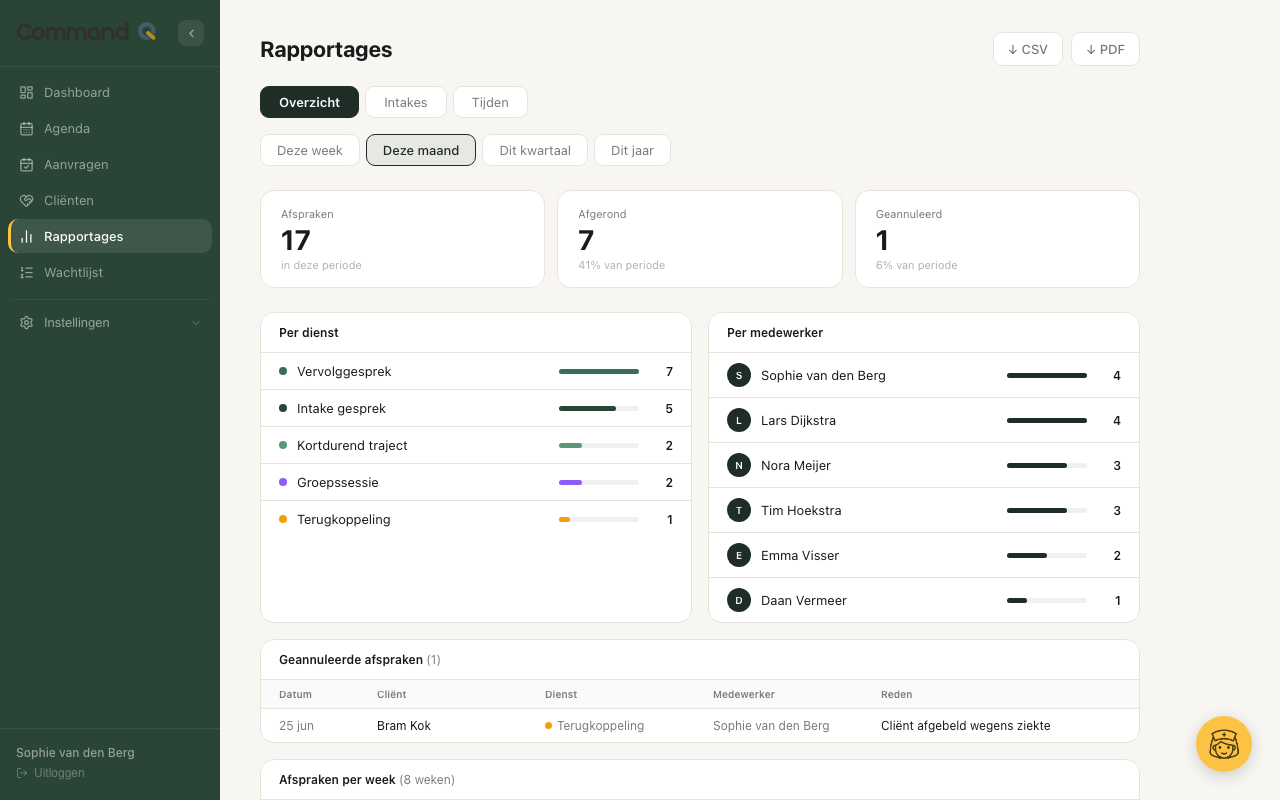Click the Vervolggesprek progress bar

pyautogui.click(x=599, y=371)
